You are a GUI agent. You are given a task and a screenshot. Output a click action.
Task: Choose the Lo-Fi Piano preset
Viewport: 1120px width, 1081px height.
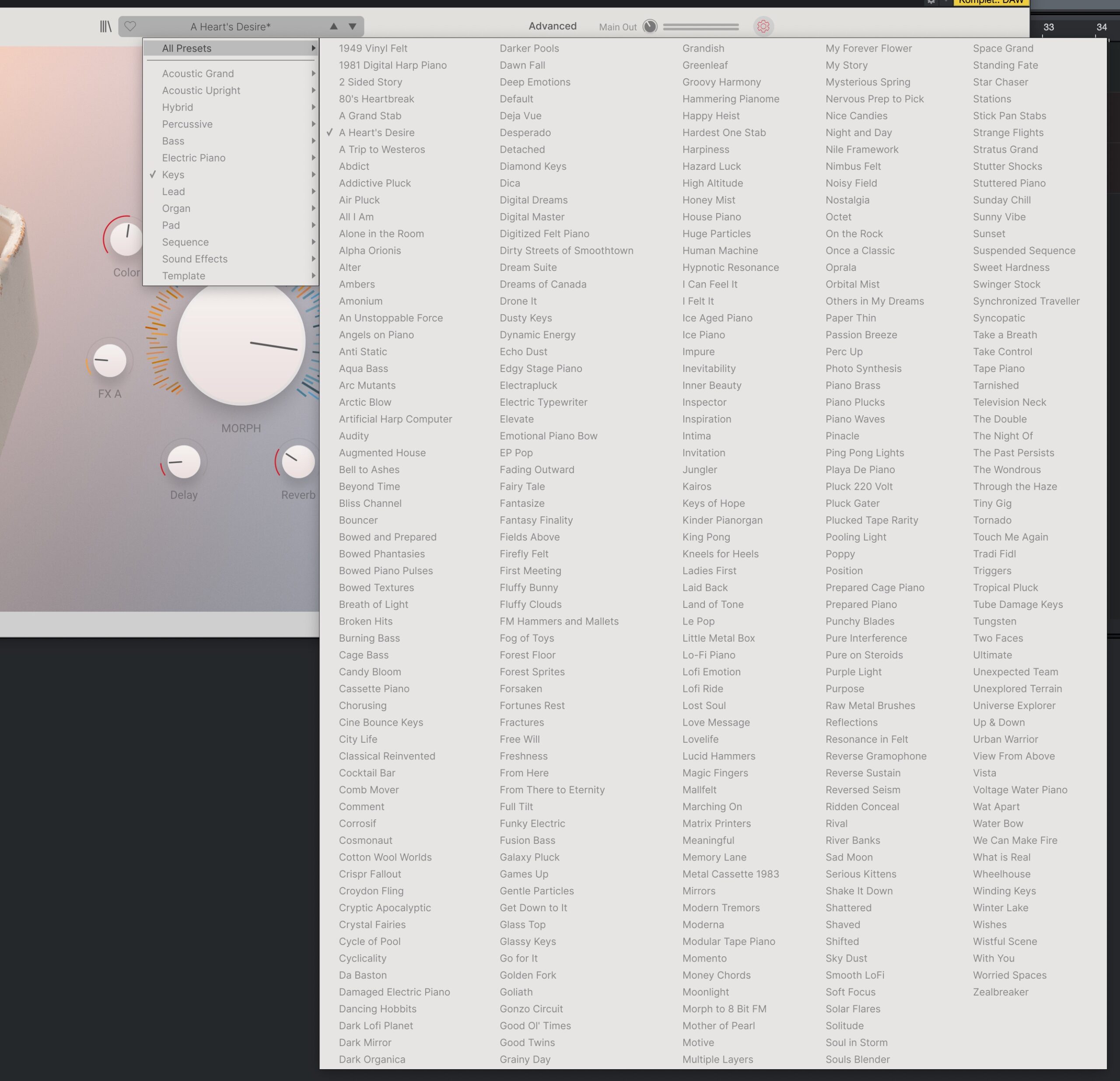point(709,655)
